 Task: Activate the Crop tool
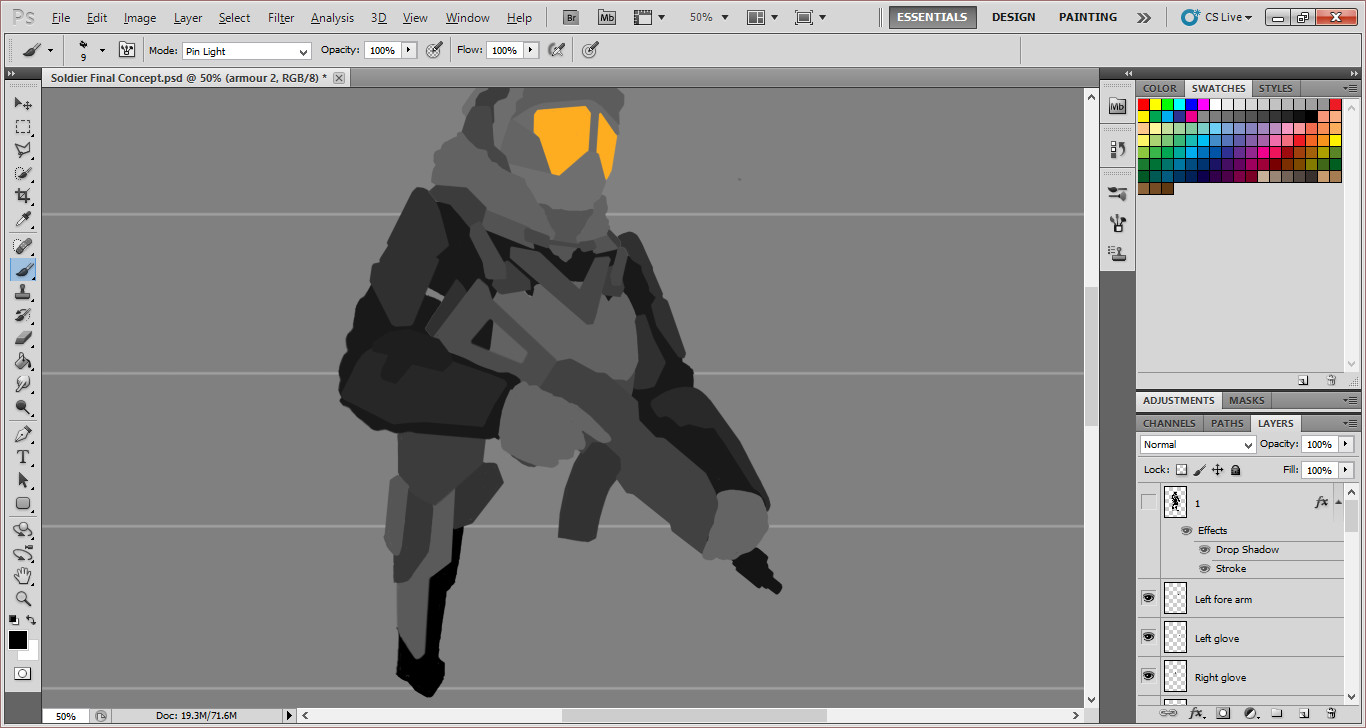coord(23,197)
